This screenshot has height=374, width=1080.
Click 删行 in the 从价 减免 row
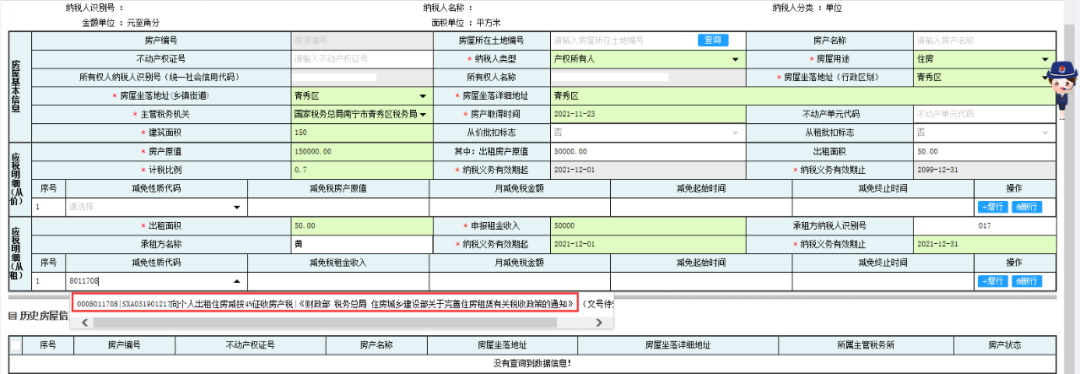click(1026, 207)
